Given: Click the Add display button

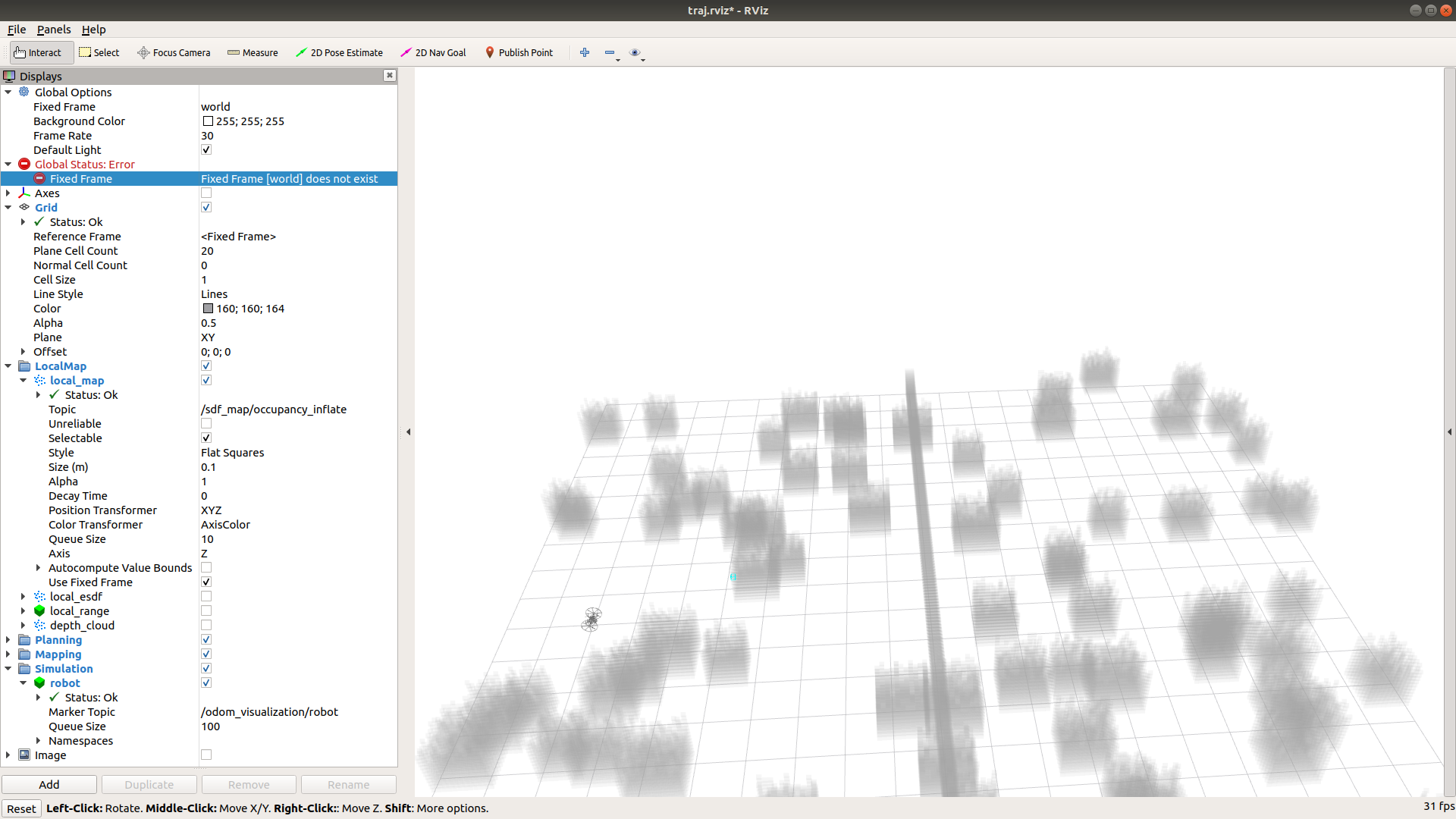Looking at the screenshot, I should click(49, 785).
